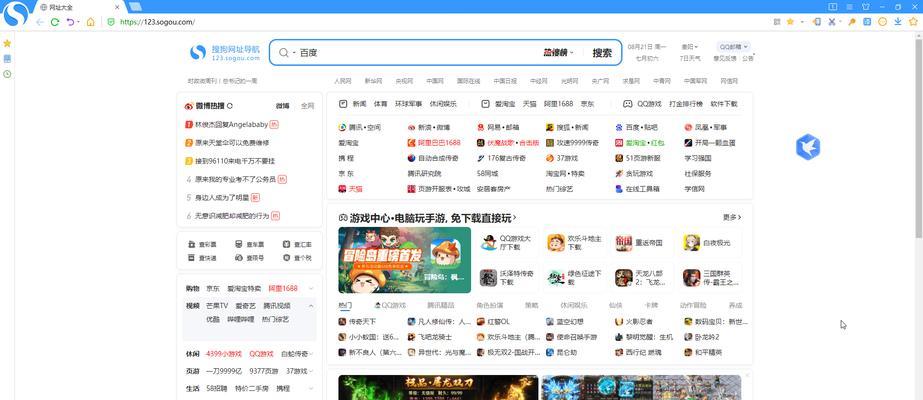Open a new tab with the tab-bar button

click(135, 6)
